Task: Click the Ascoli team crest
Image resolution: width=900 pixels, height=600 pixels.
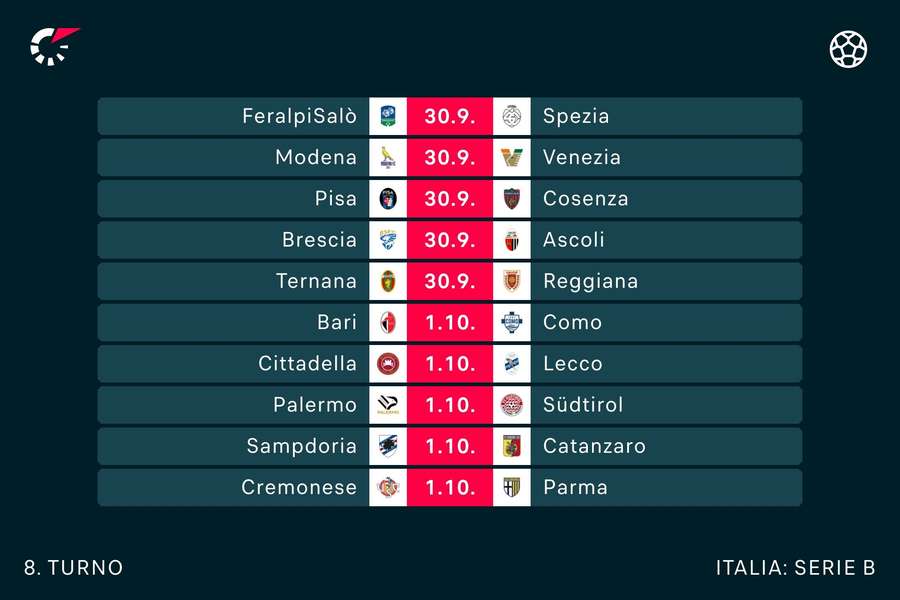Action: 512,240
